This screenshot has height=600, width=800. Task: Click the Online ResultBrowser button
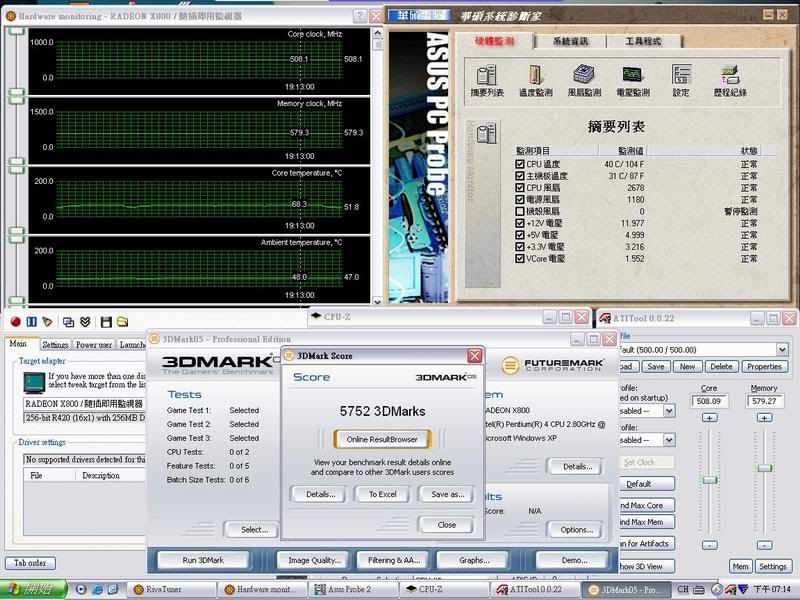(382, 439)
